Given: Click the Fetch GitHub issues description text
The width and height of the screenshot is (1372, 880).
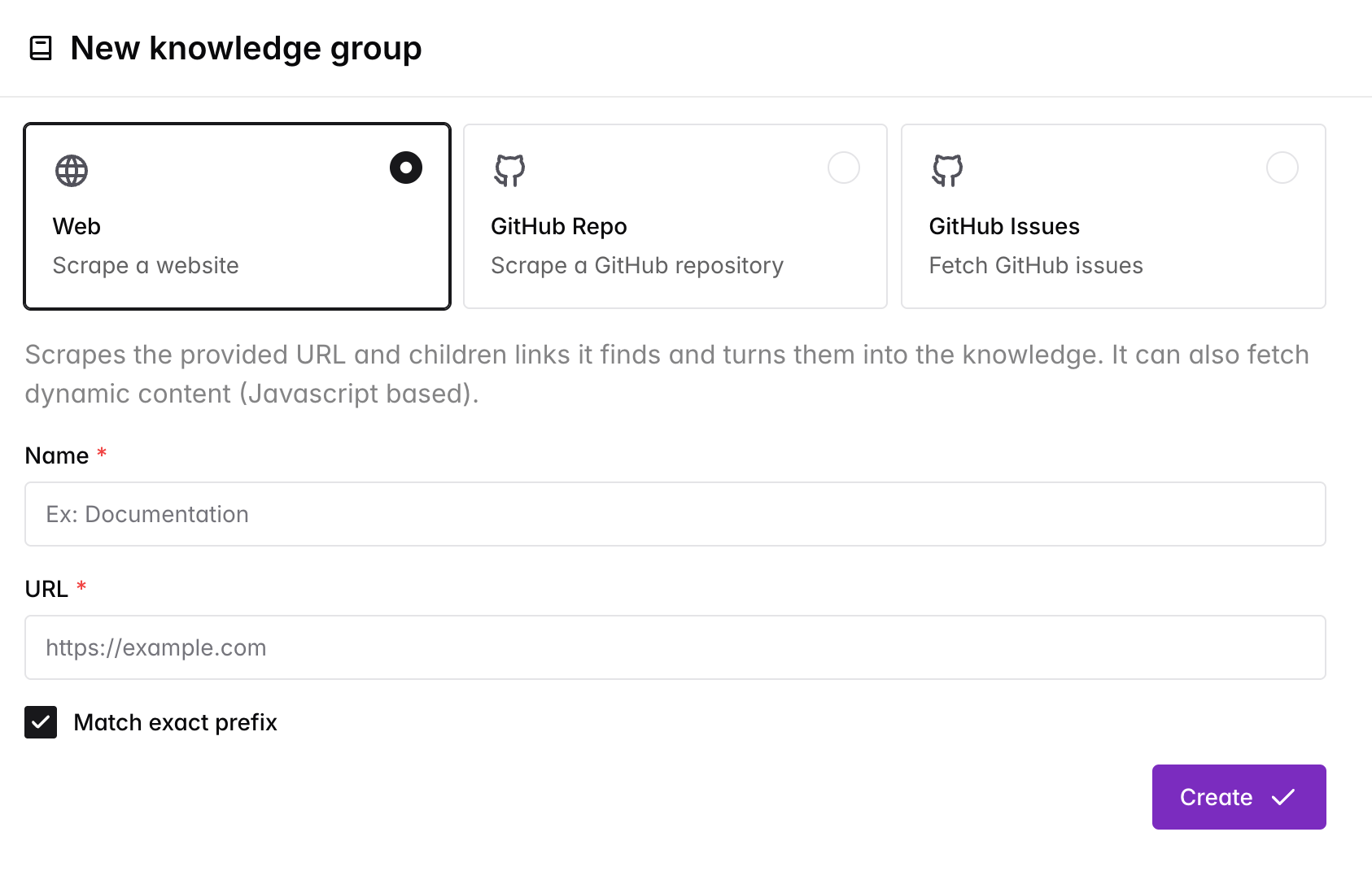Looking at the screenshot, I should [1035, 265].
